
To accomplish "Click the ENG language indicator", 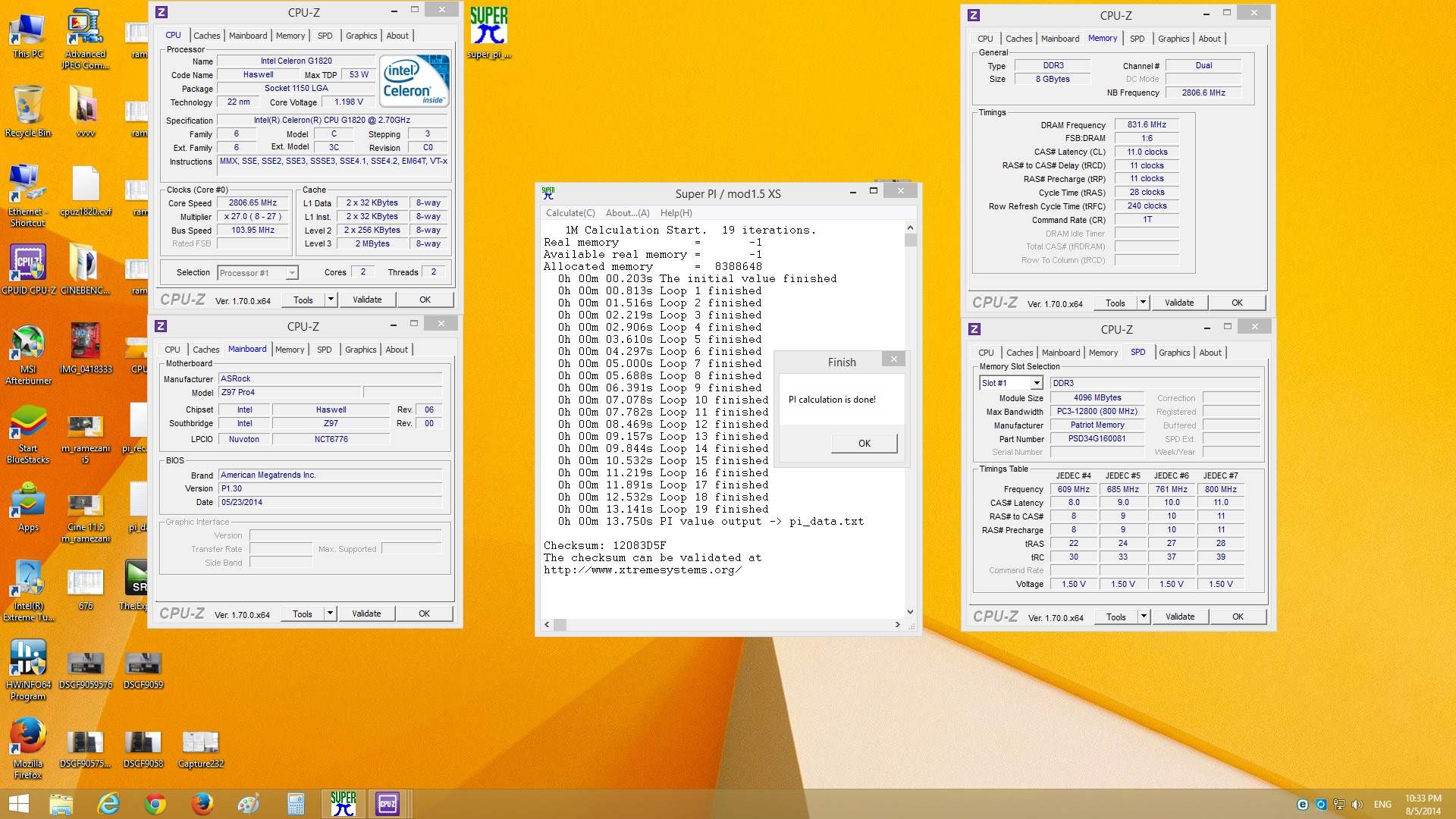I will (1382, 805).
